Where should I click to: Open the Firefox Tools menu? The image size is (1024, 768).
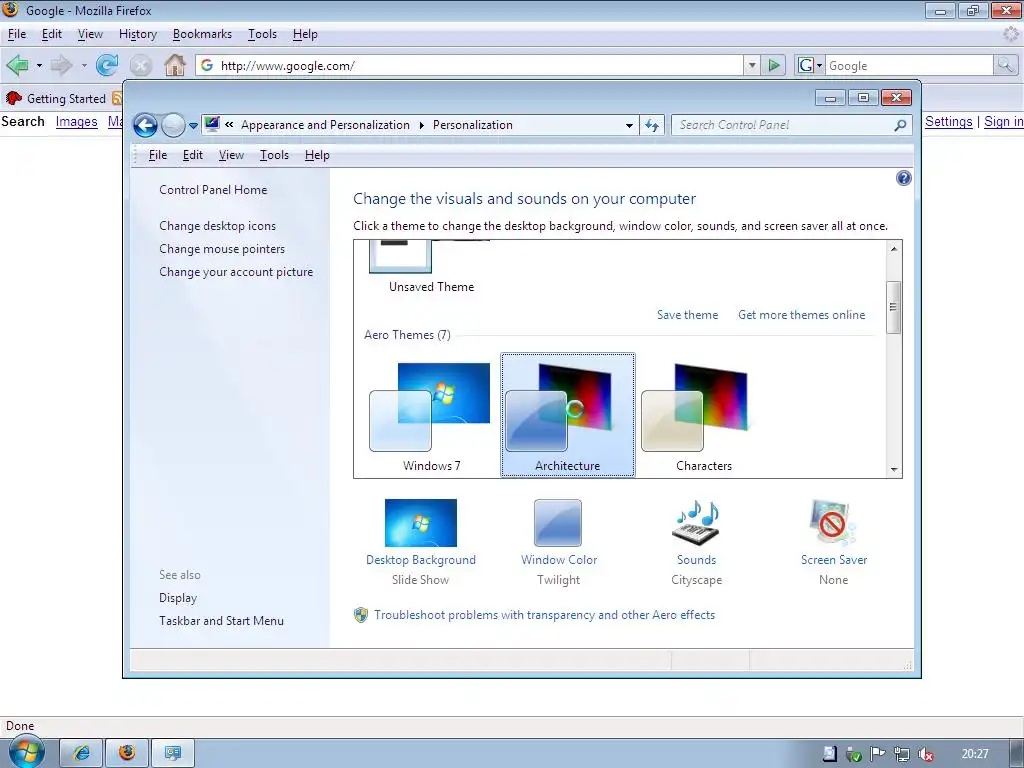(262, 34)
